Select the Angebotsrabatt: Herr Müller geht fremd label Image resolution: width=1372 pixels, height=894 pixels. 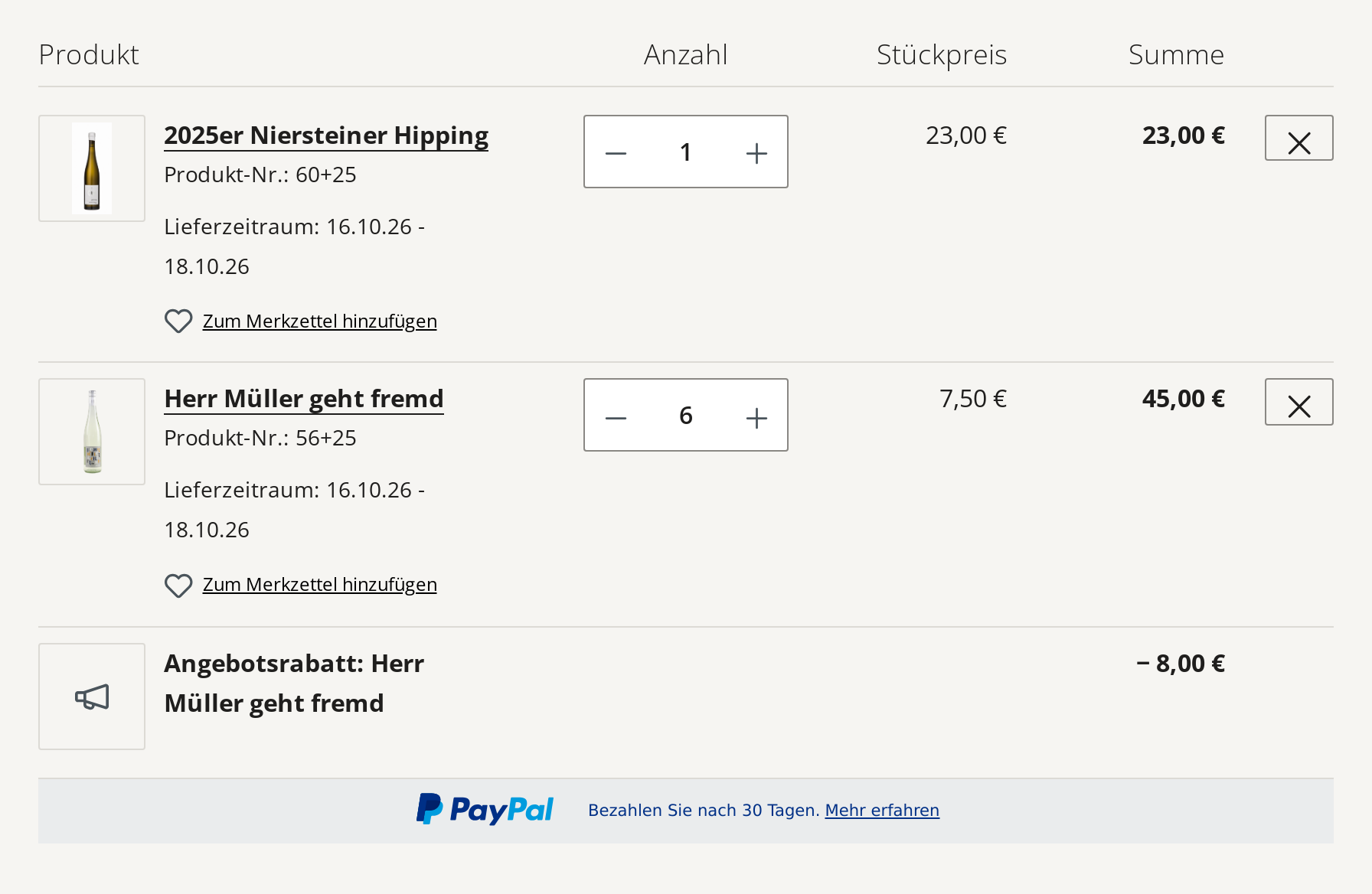(294, 684)
